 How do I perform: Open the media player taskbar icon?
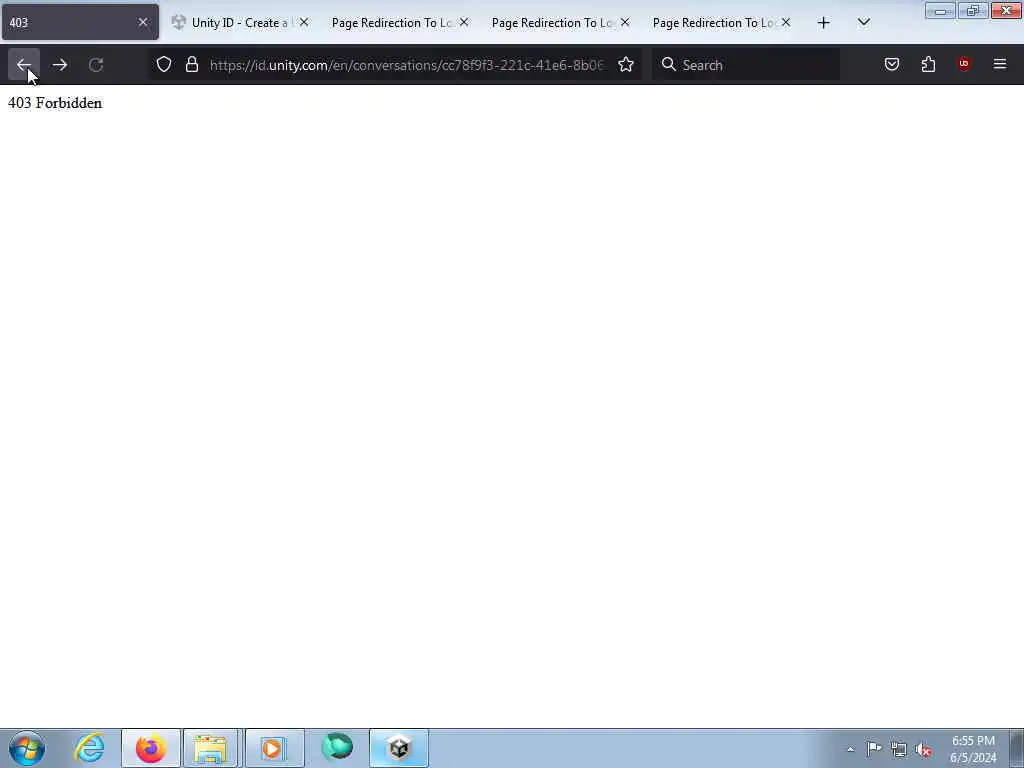point(273,748)
